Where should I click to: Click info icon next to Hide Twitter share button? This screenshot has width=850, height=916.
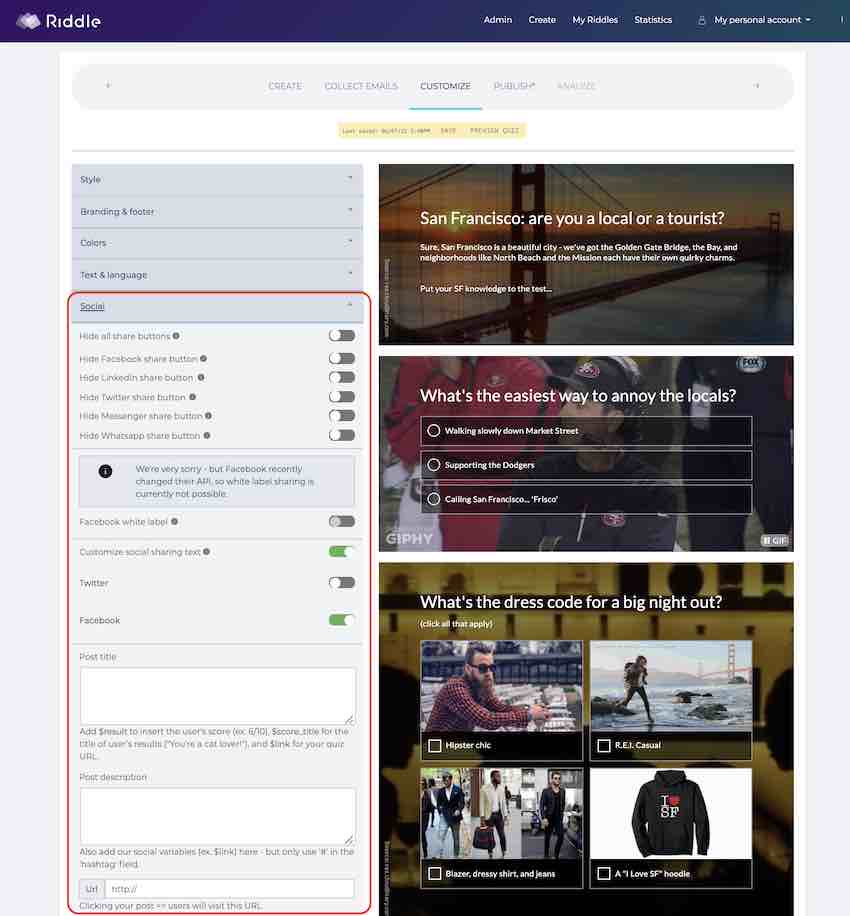[x=192, y=397]
